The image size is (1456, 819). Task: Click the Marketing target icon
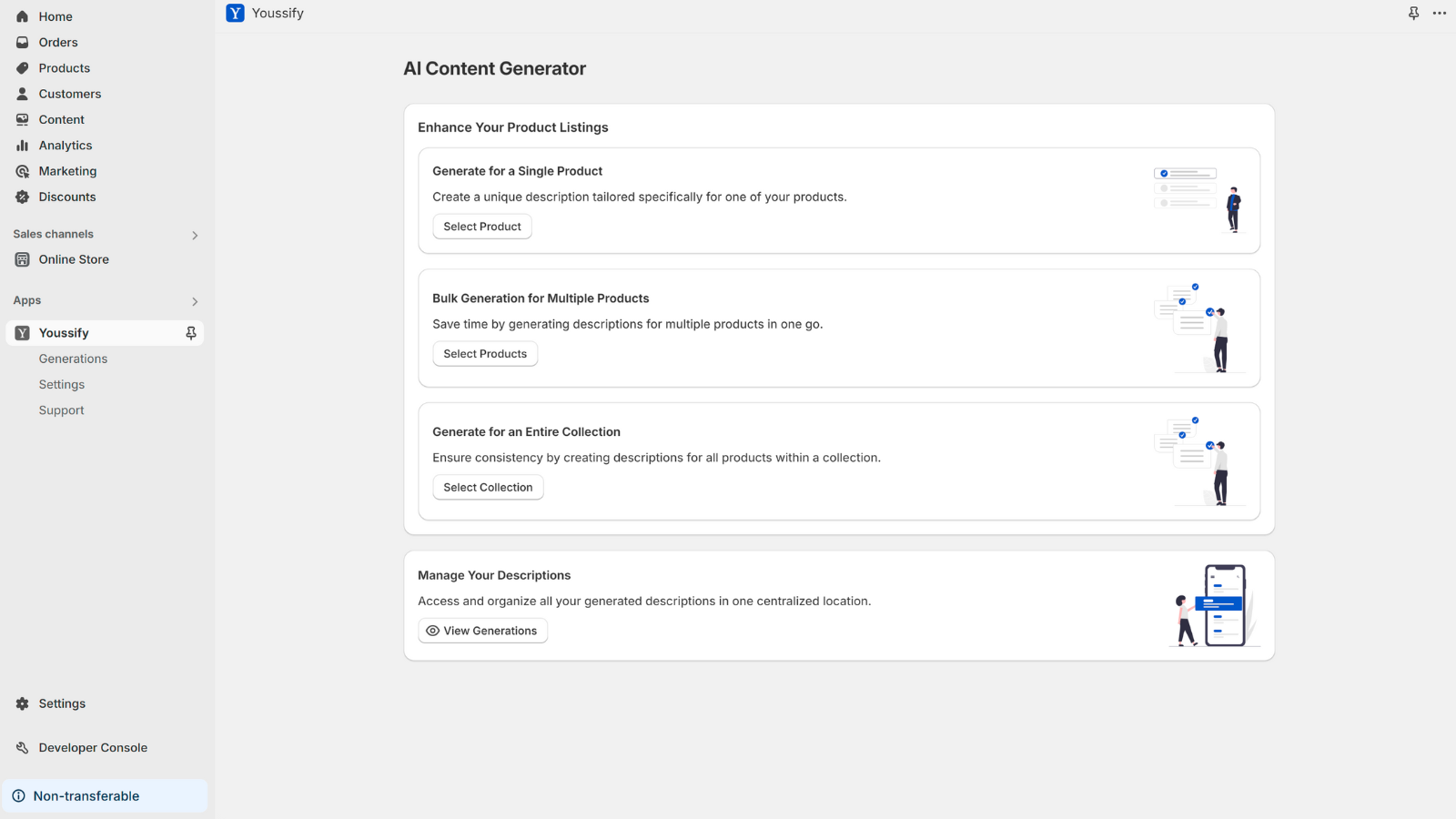coord(23,171)
